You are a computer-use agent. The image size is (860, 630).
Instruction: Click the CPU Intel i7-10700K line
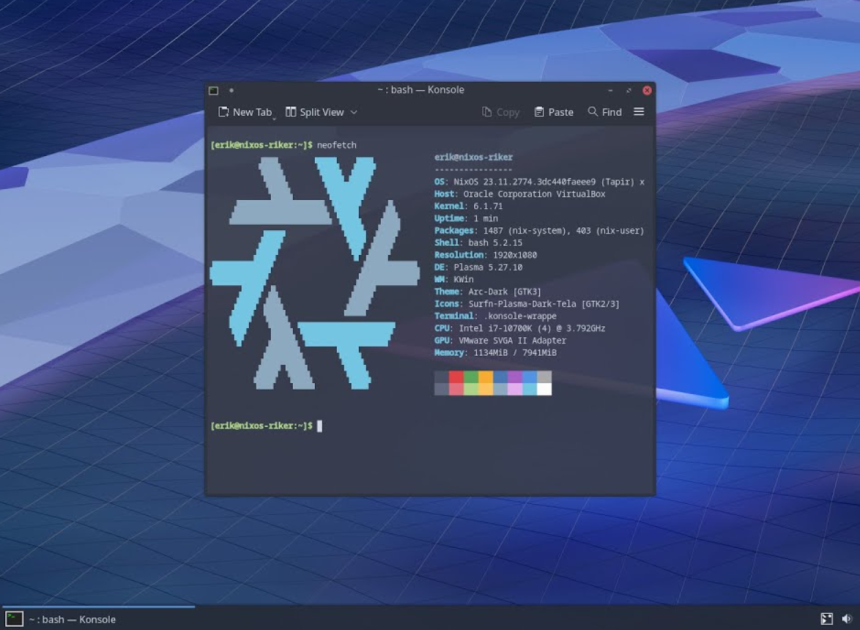coord(519,328)
